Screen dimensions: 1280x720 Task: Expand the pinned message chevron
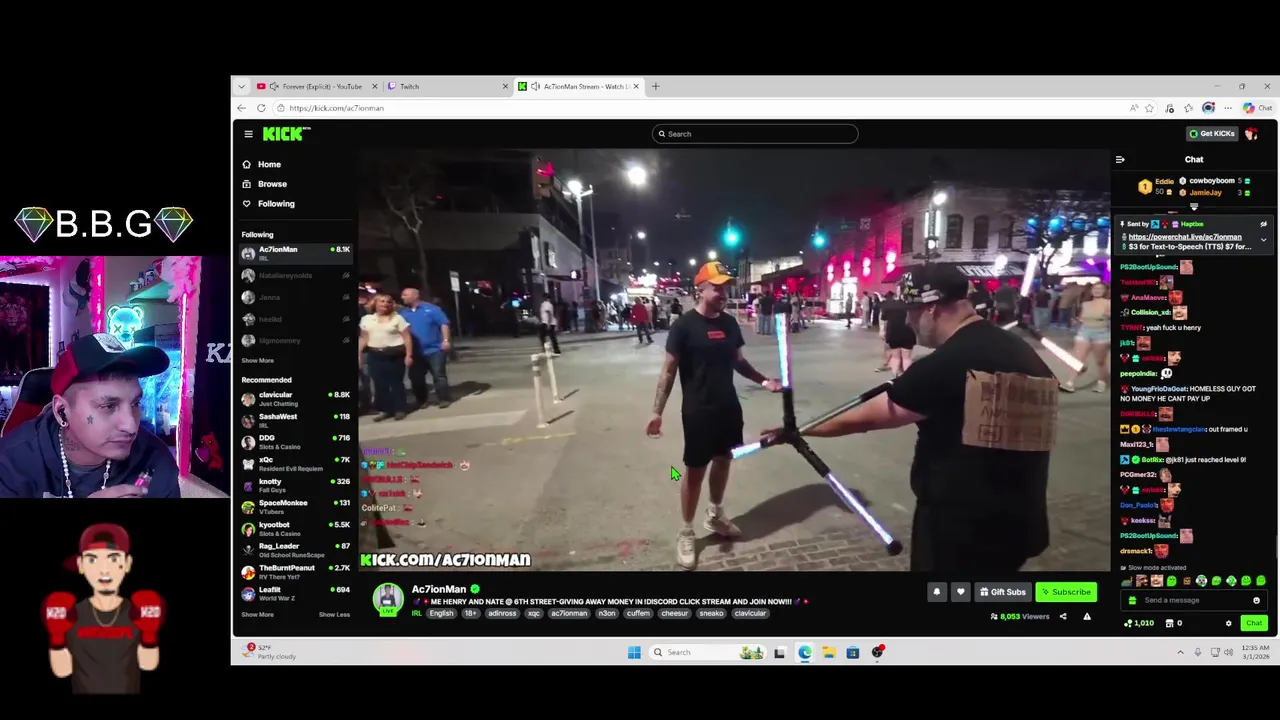1263,240
